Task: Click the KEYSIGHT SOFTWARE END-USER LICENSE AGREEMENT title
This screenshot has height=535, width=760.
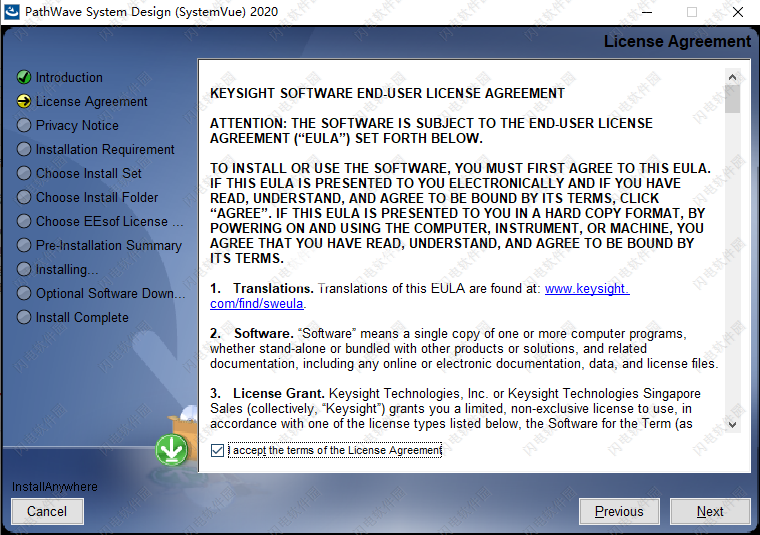Action: [x=387, y=94]
